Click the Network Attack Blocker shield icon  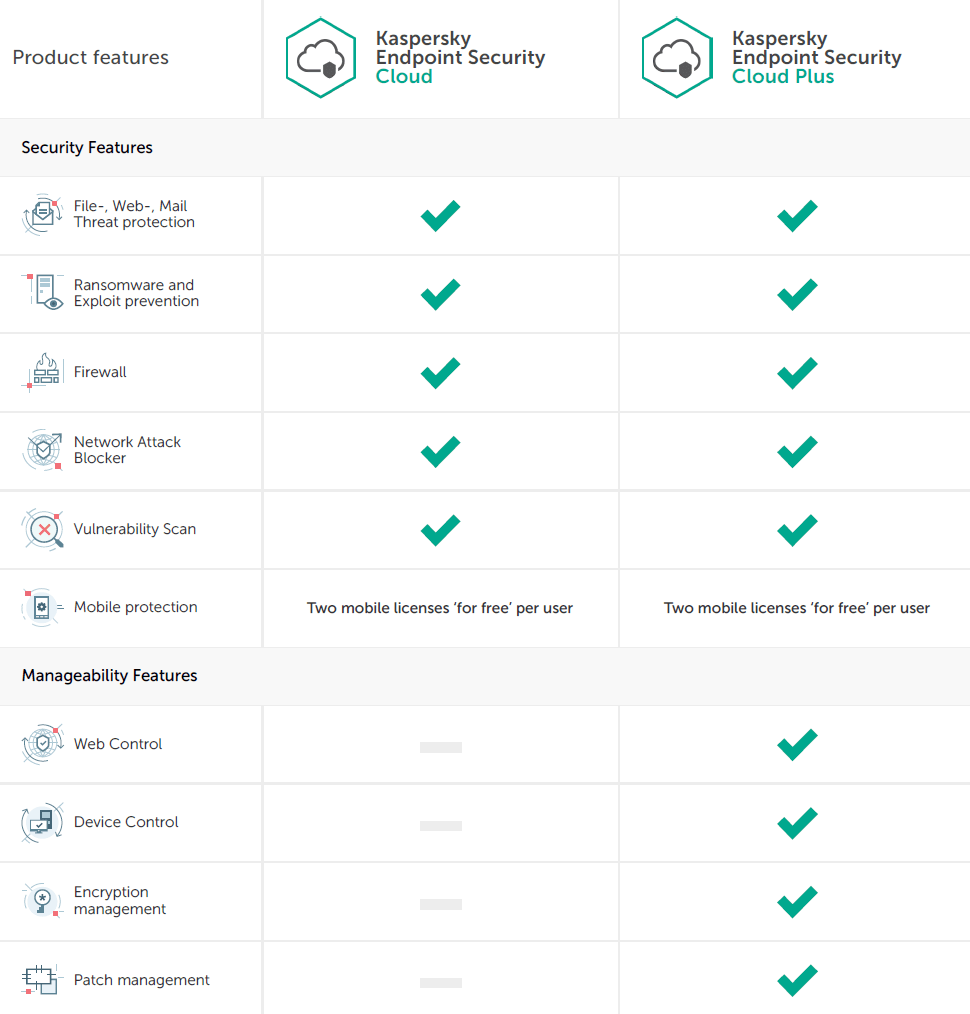[x=43, y=450]
